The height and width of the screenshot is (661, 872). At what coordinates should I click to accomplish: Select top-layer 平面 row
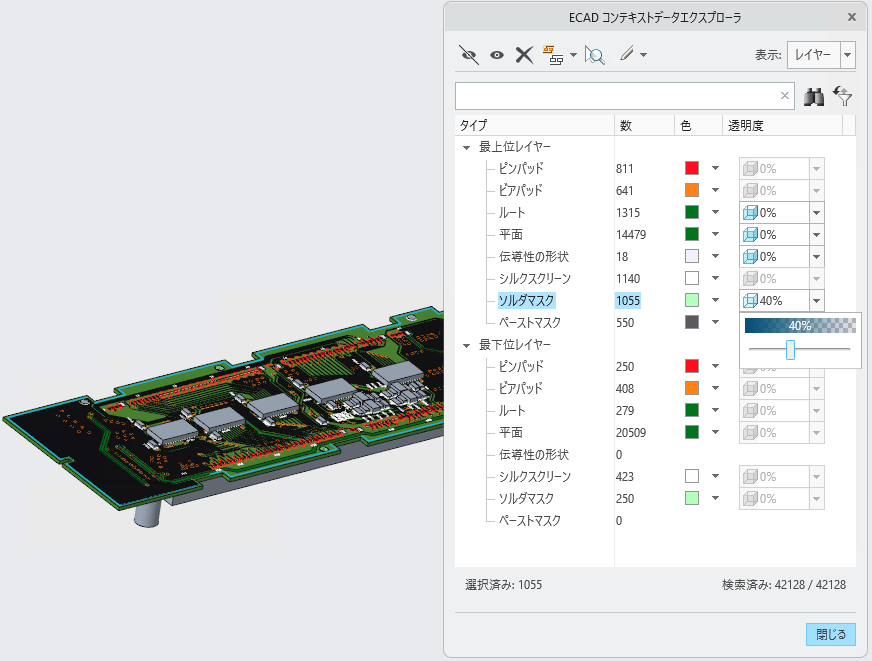(x=511, y=235)
